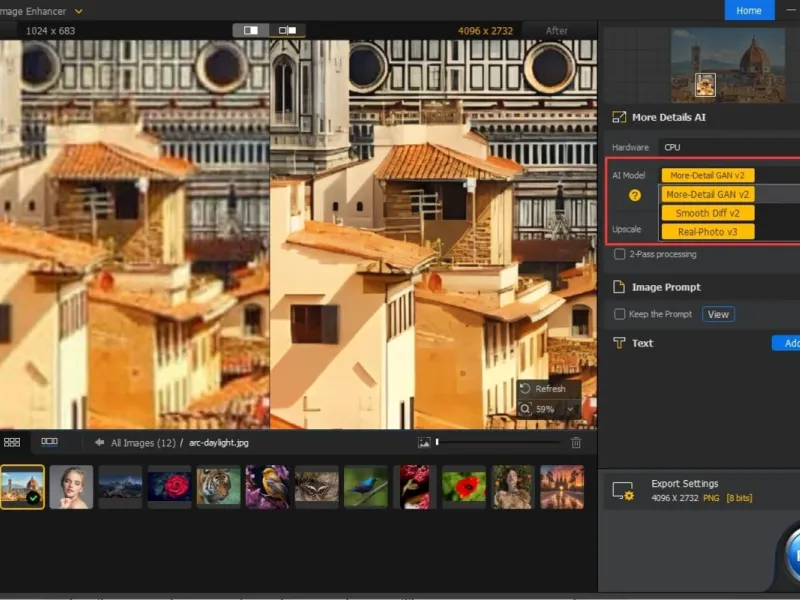Click the round blue run button
800x600 pixels.
[x=792, y=556]
